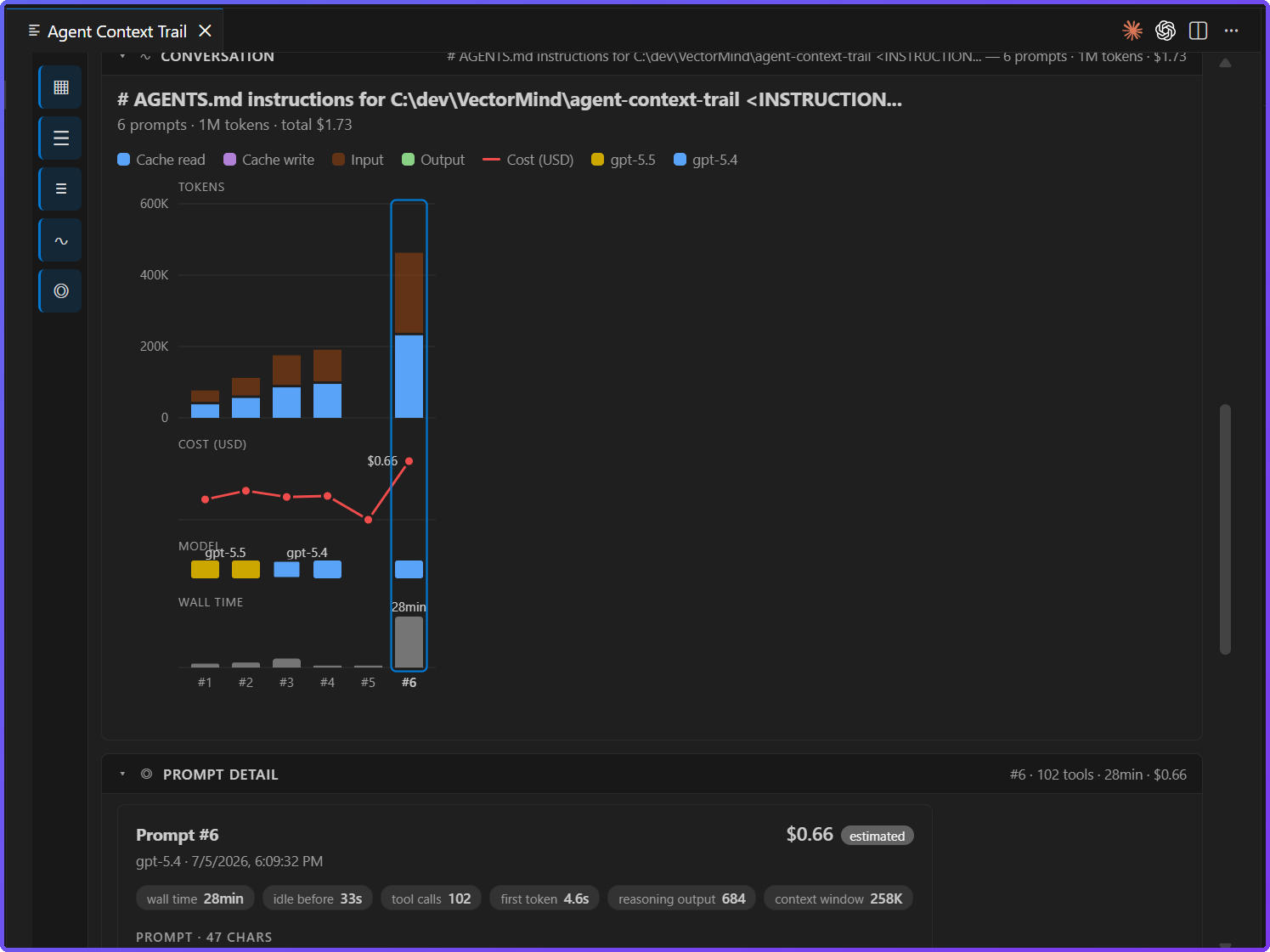1270x952 pixels.
Task: Click the blue gpt-5.4 model block for #4
Action: click(x=327, y=569)
